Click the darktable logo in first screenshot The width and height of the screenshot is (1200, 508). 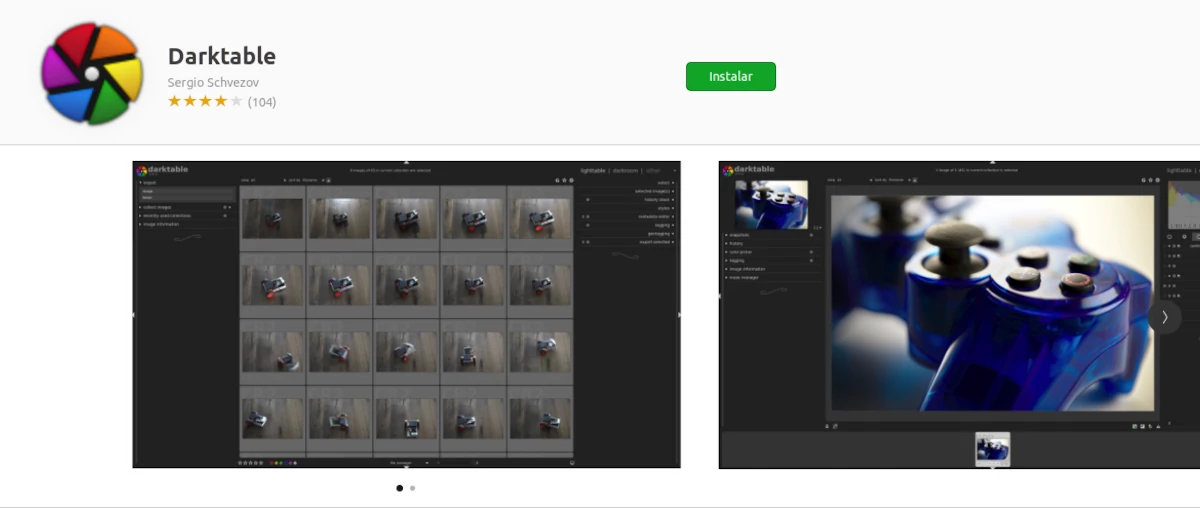(162, 170)
